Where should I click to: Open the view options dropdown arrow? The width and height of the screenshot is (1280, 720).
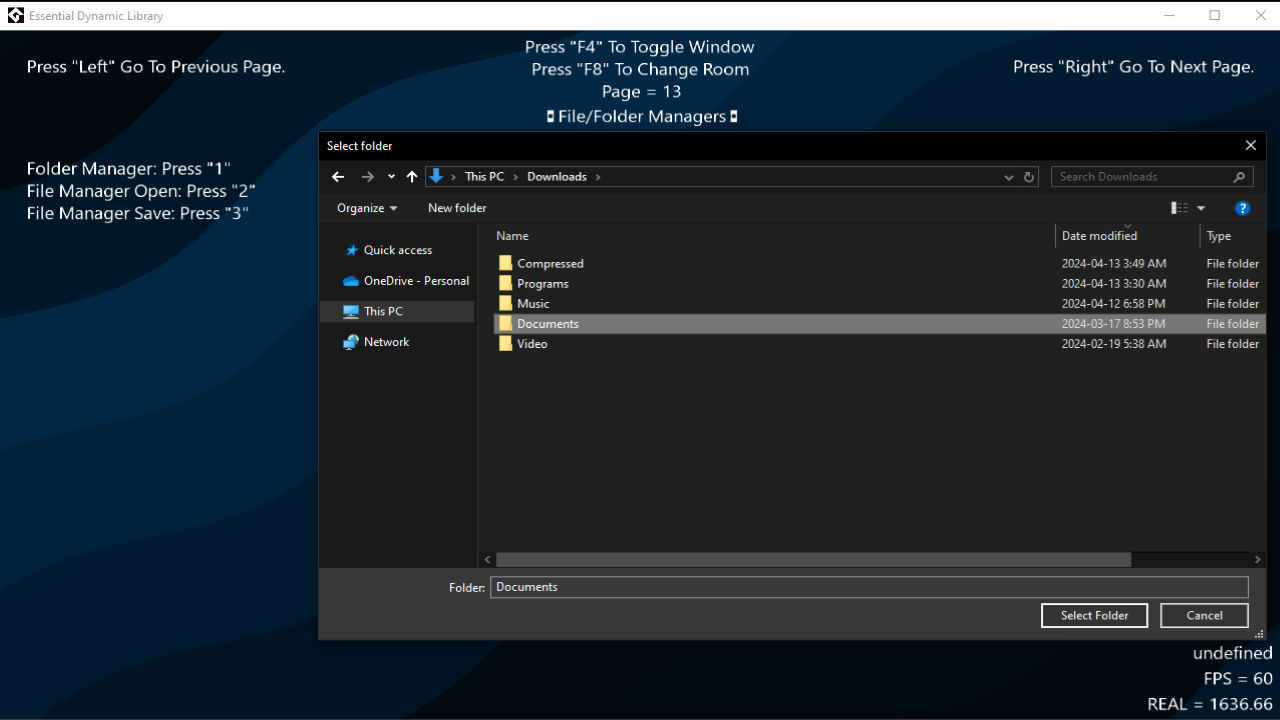point(1199,207)
